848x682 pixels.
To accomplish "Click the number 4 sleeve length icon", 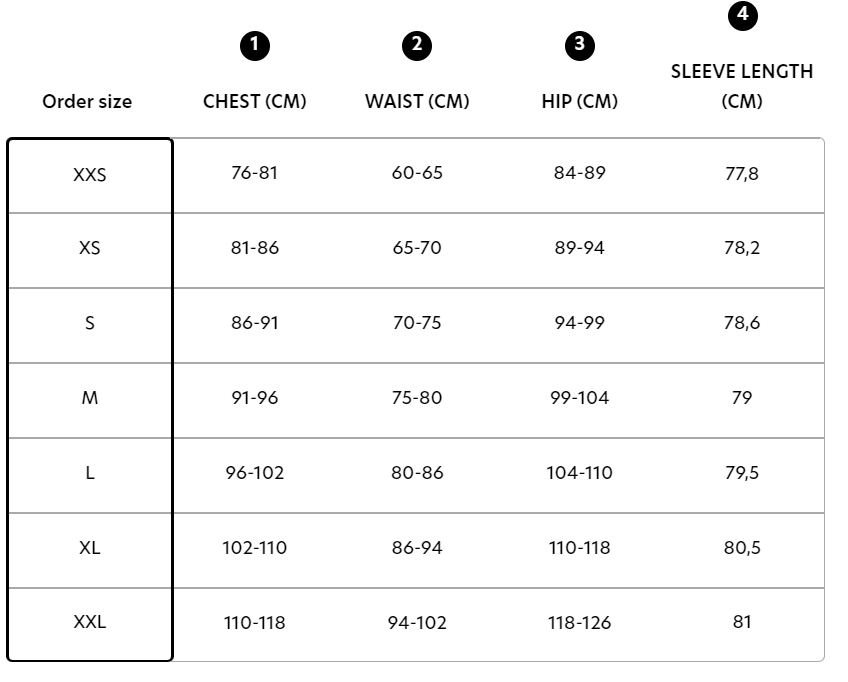I will tap(743, 16).
